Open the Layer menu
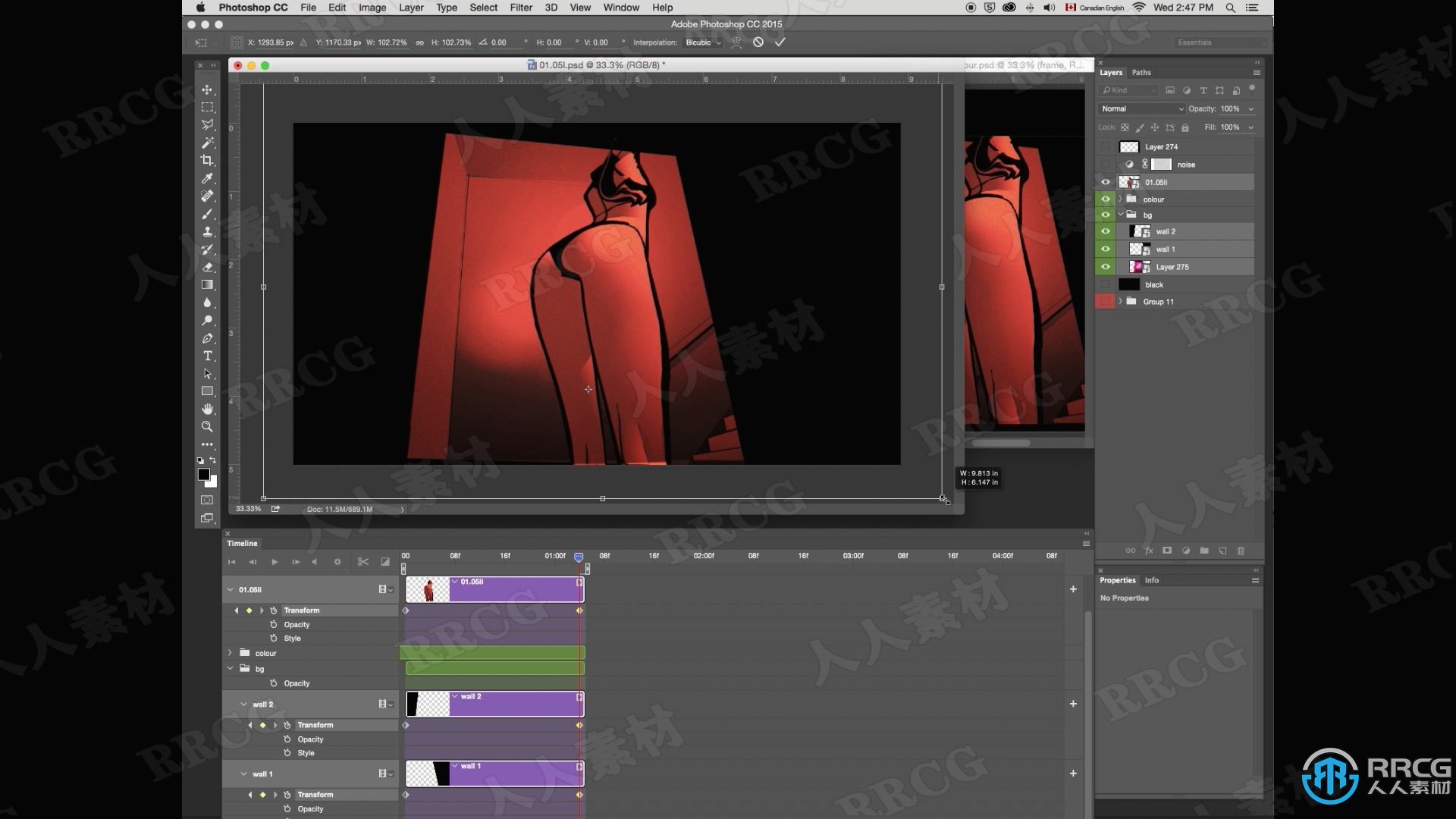 click(411, 8)
